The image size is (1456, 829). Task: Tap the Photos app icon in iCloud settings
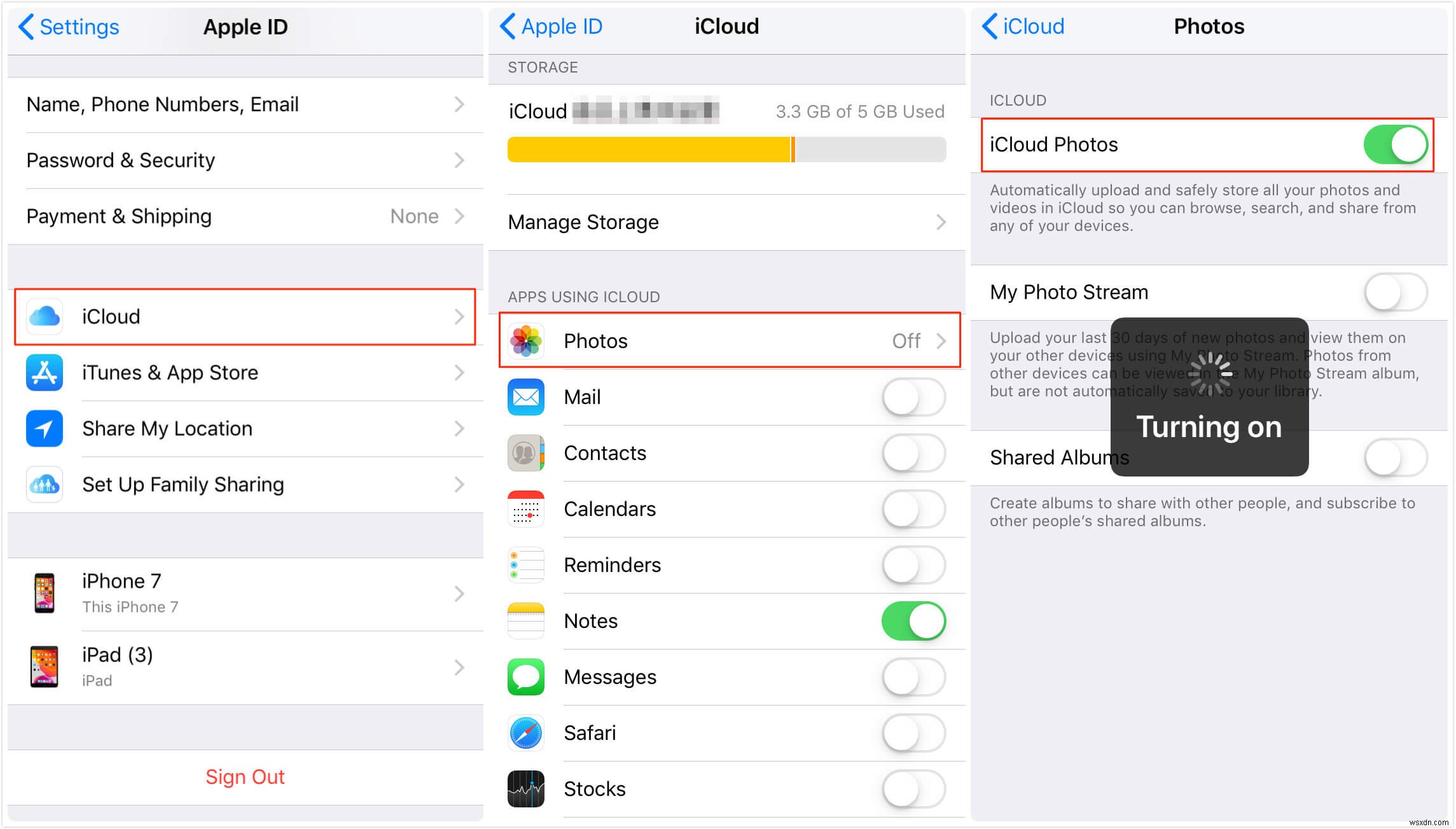pyautogui.click(x=527, y=341)
